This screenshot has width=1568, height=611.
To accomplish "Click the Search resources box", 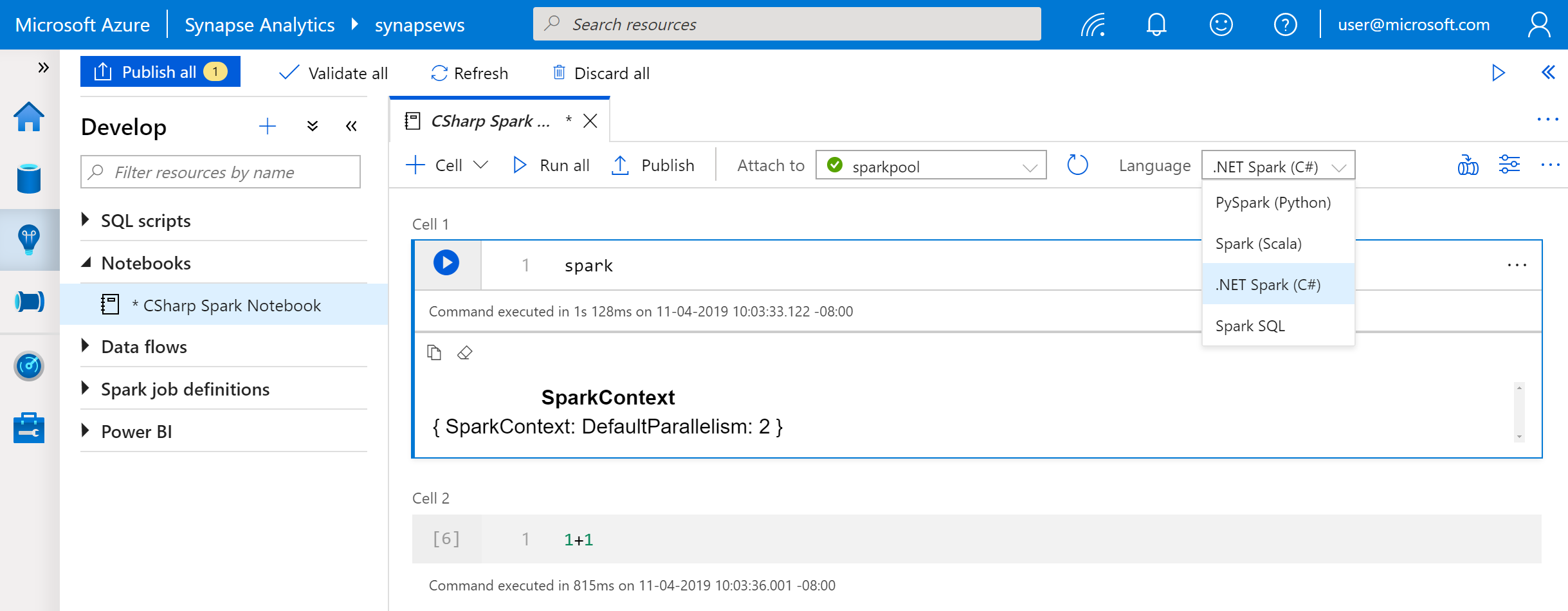I will point(787,24).
